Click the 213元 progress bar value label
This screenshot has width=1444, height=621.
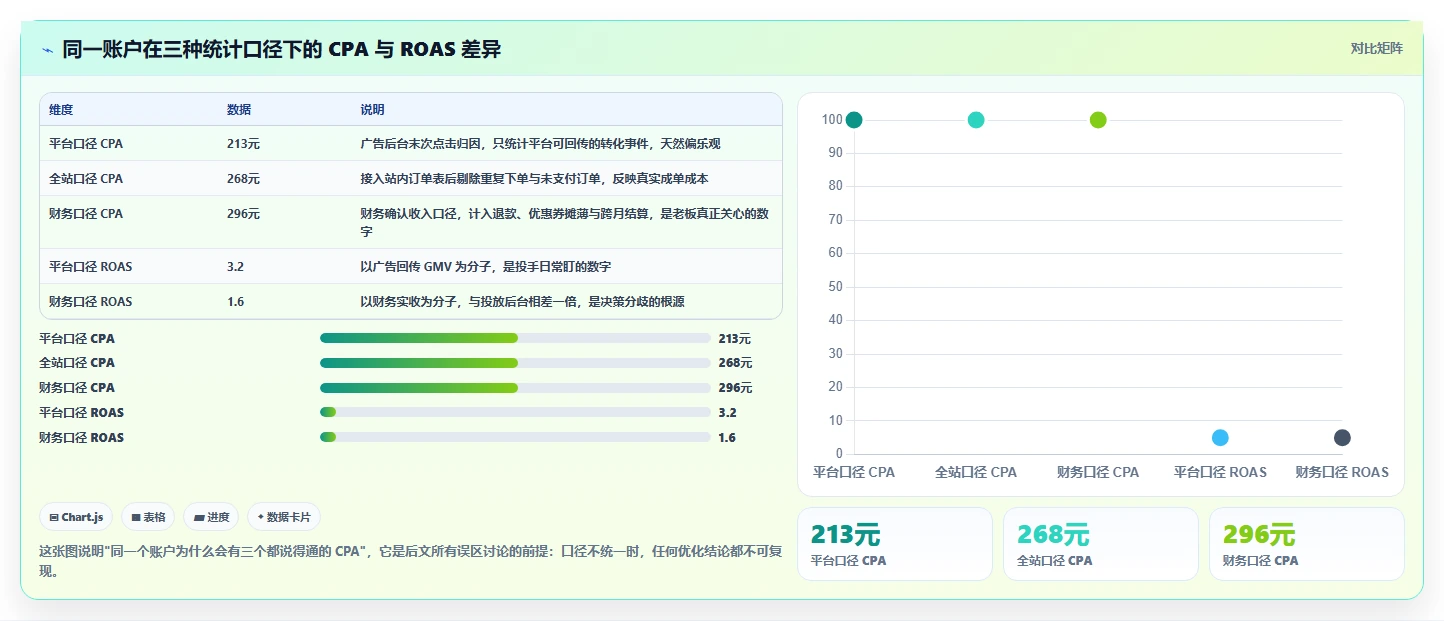coord(735,339)
